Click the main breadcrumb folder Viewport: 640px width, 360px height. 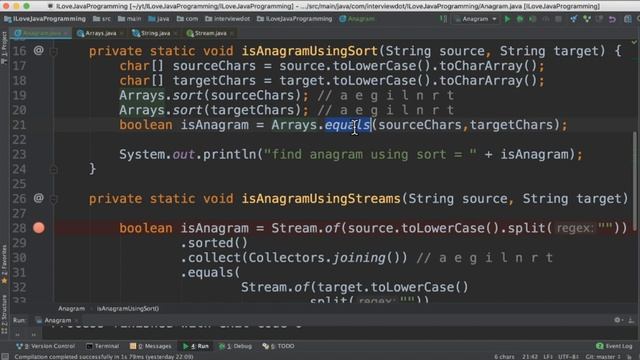(x=129, y=19)
